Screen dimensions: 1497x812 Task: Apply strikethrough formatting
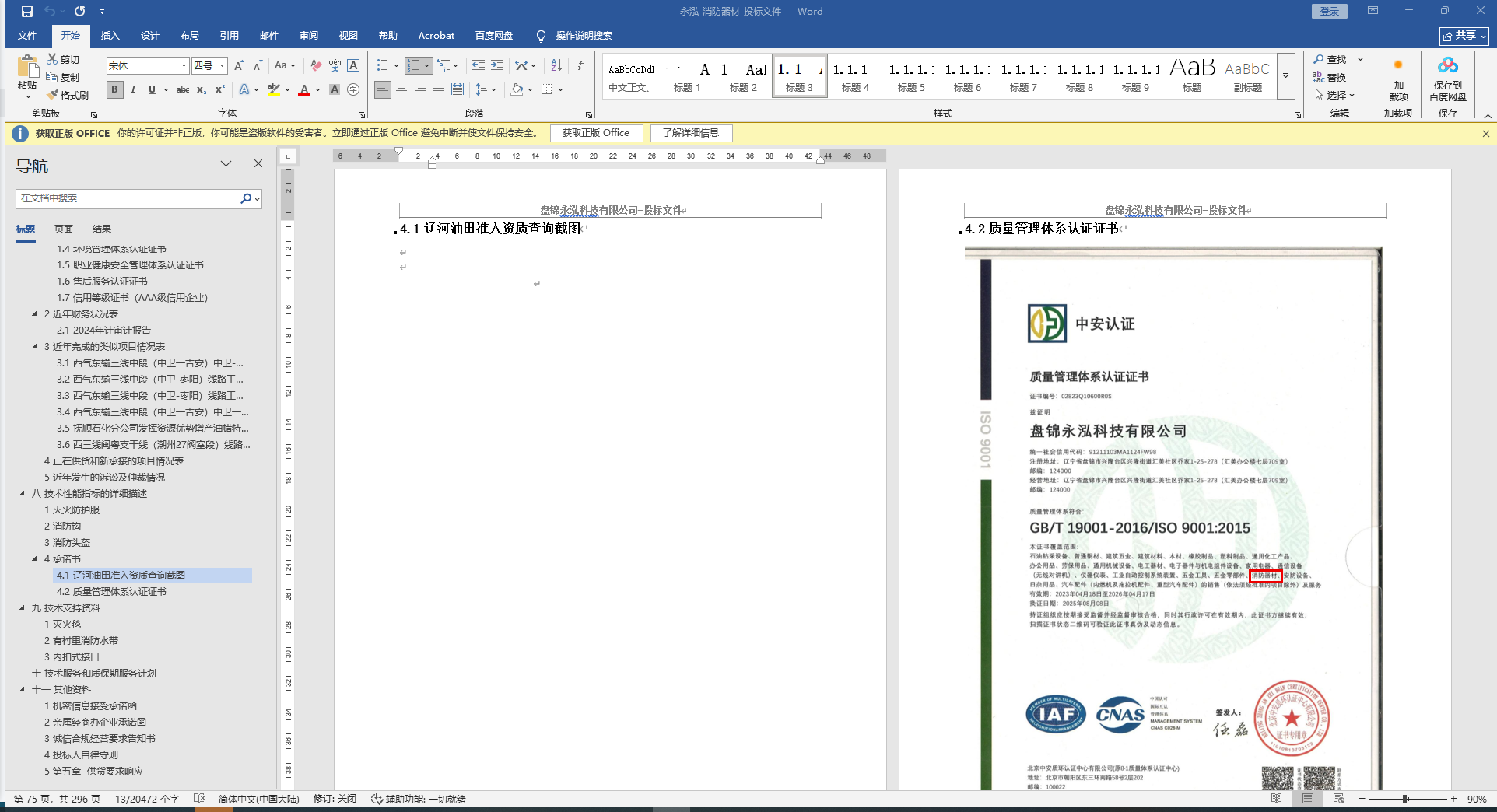click(x=183, y=89)
